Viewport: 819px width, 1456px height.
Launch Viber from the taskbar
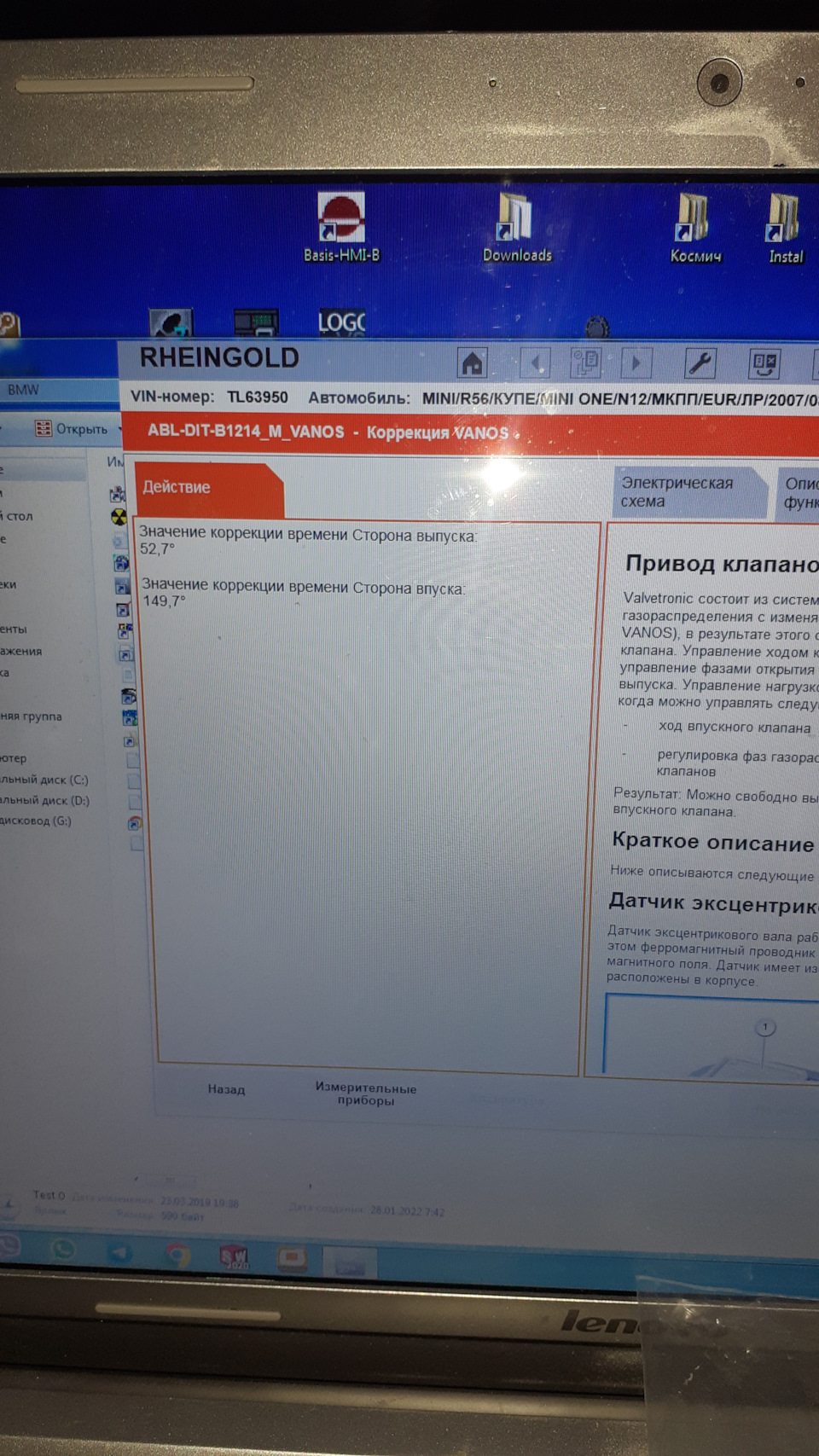coord(9,1245)
